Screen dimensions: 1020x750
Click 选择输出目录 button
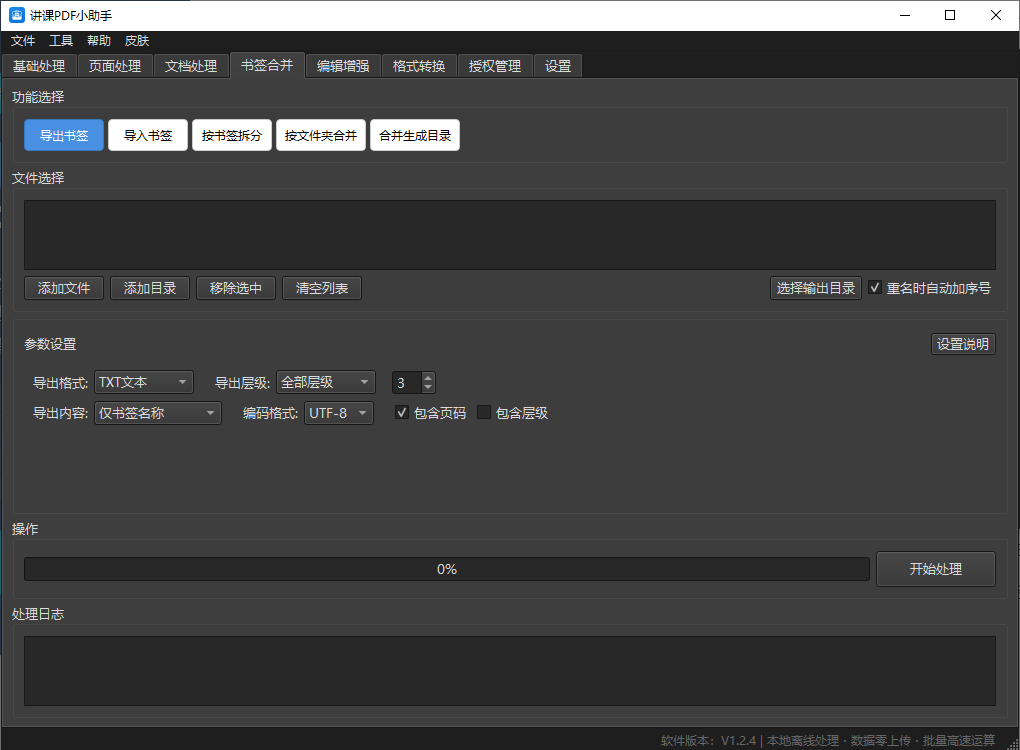coord(816,288)
